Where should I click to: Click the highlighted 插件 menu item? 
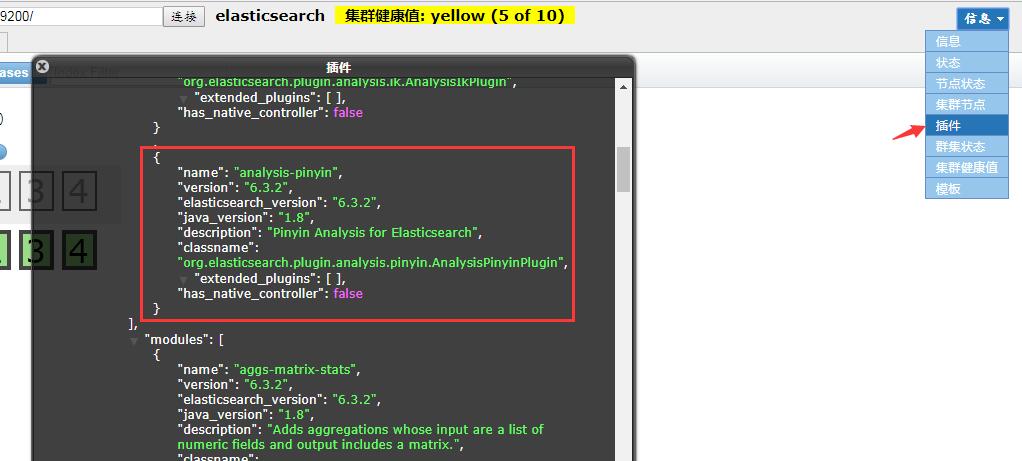coord(967,125)
